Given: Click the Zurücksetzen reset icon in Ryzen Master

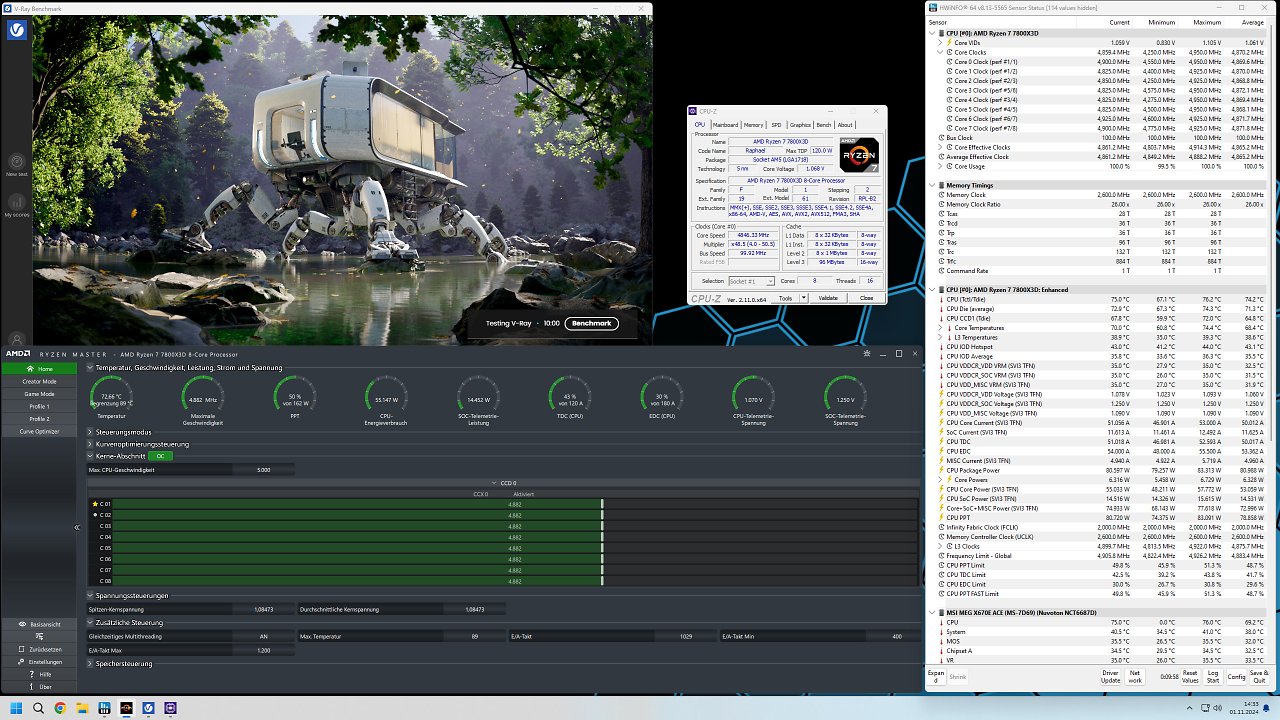Looking at the screenshot, I should click(22, 649).
